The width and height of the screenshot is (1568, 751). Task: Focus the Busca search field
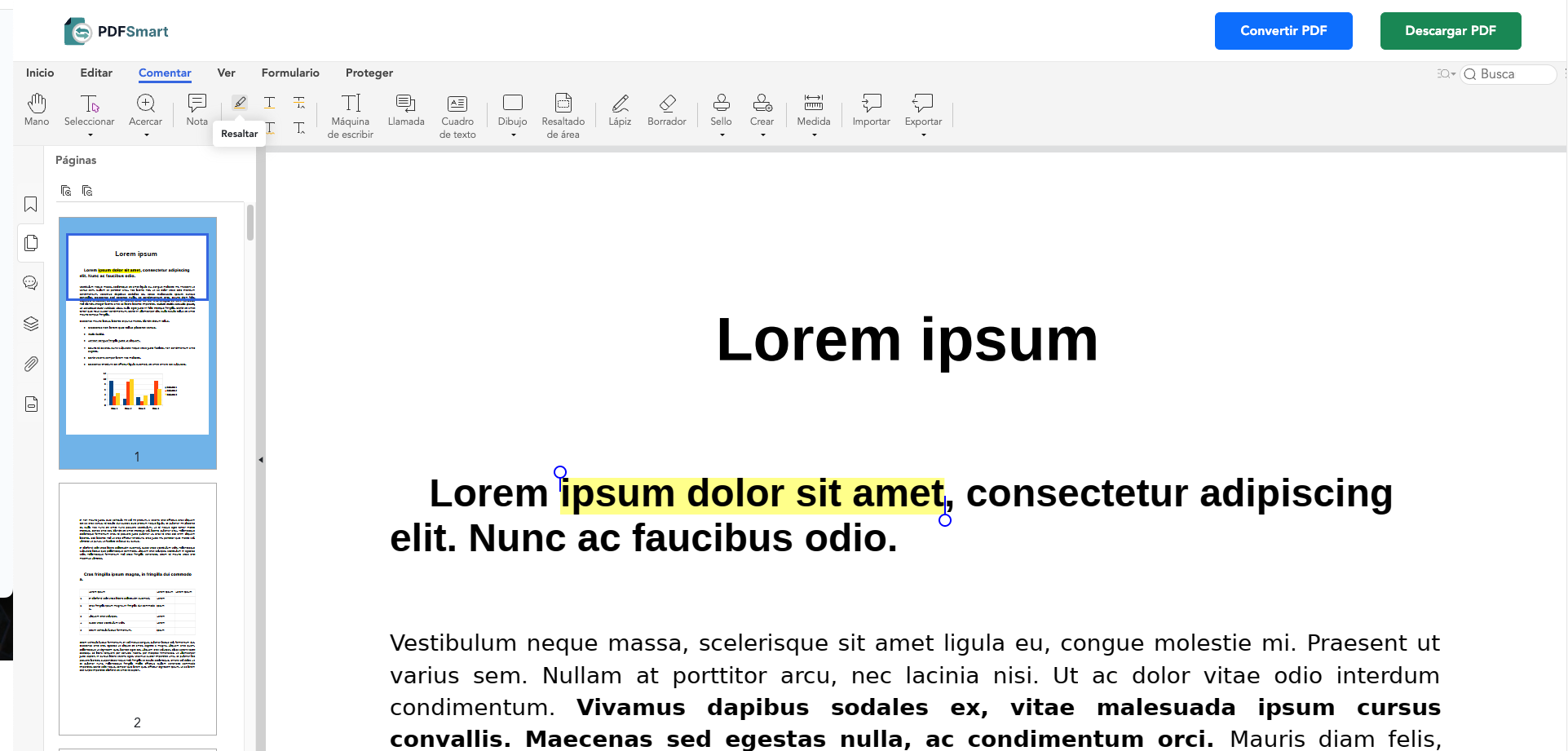[x=1508, y=74]
